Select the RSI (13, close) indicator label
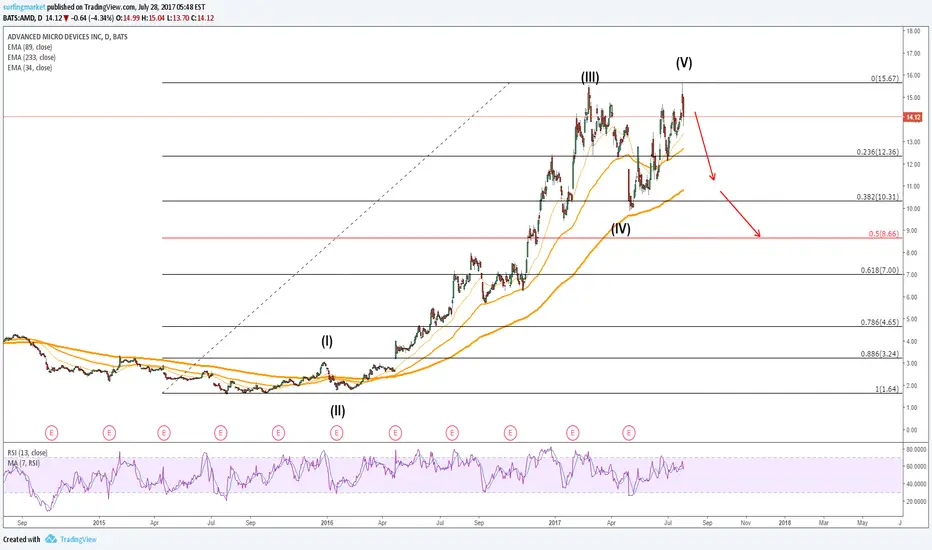The height and width of the screenshot is (550, 932). pos(27,452)
